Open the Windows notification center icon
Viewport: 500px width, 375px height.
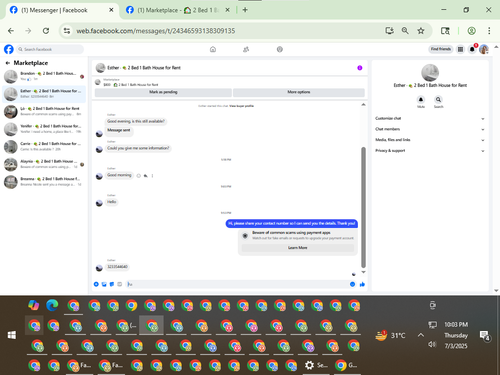pos(484,335)
